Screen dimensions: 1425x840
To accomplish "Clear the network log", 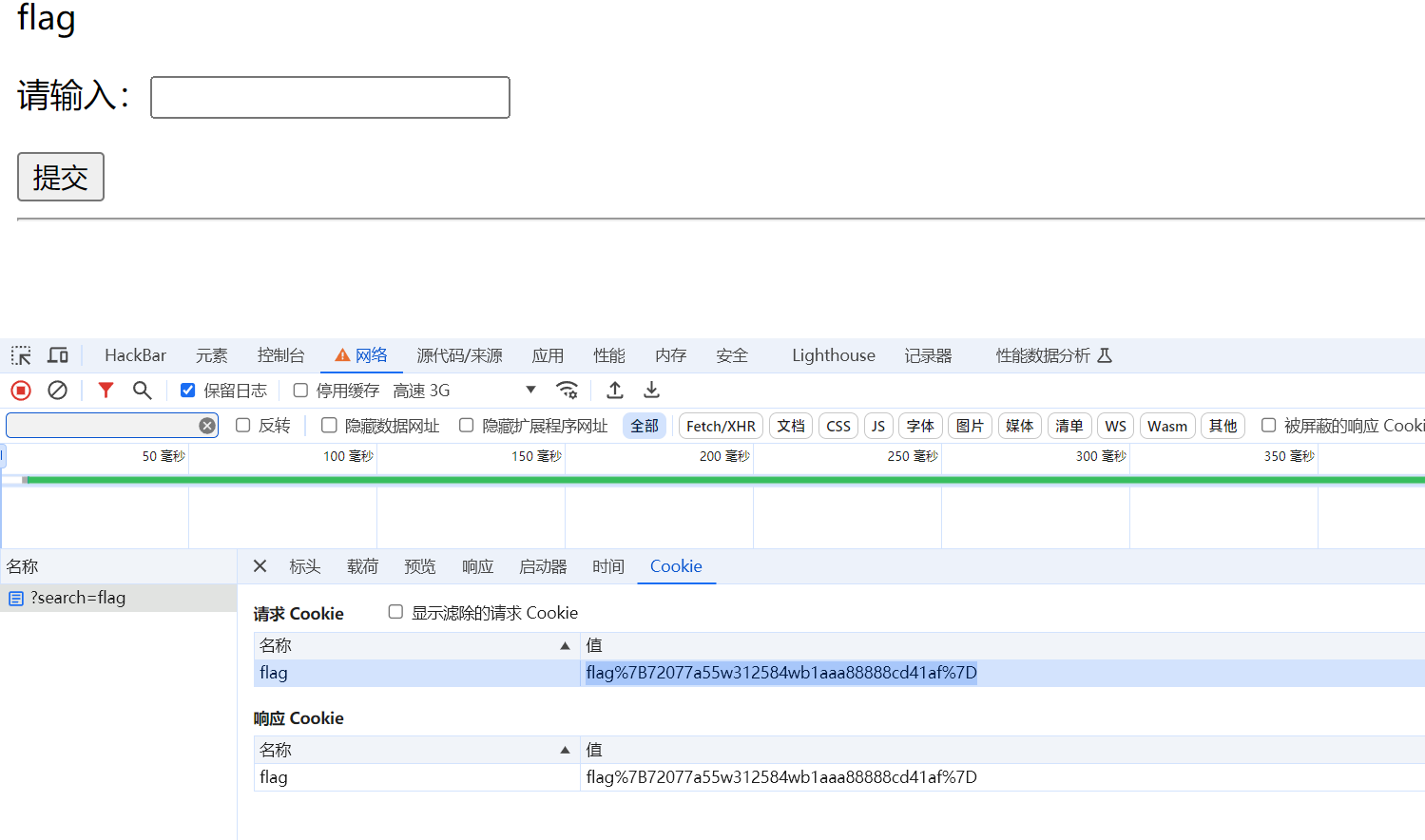I will click(x=57, y=390).
